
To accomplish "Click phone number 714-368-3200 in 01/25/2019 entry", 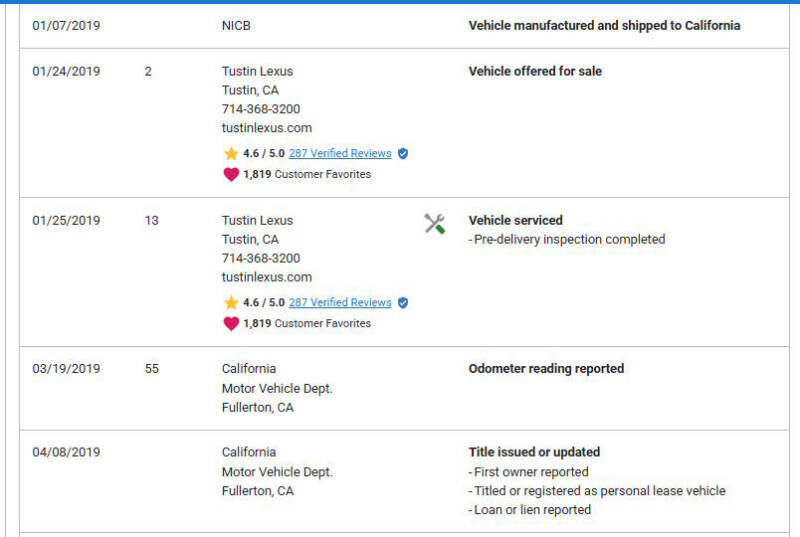I will point(260,258).
